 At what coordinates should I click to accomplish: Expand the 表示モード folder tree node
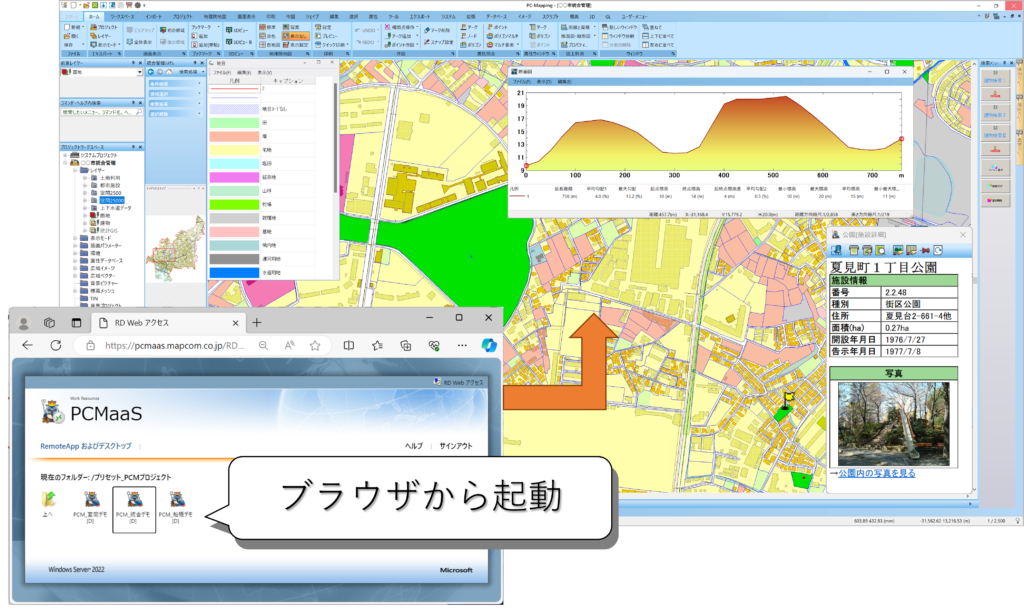tap(75, 238)
